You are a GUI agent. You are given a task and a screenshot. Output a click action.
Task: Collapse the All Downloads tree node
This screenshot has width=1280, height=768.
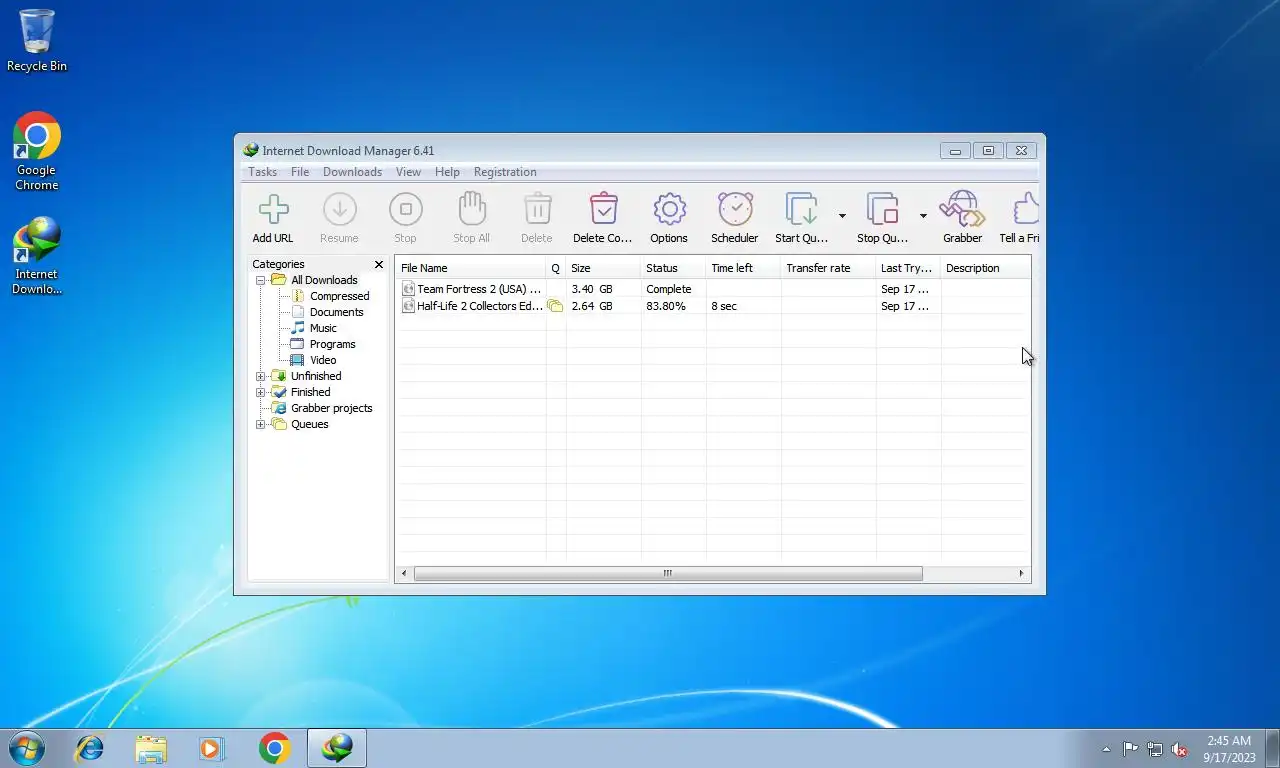pos(261,280)
